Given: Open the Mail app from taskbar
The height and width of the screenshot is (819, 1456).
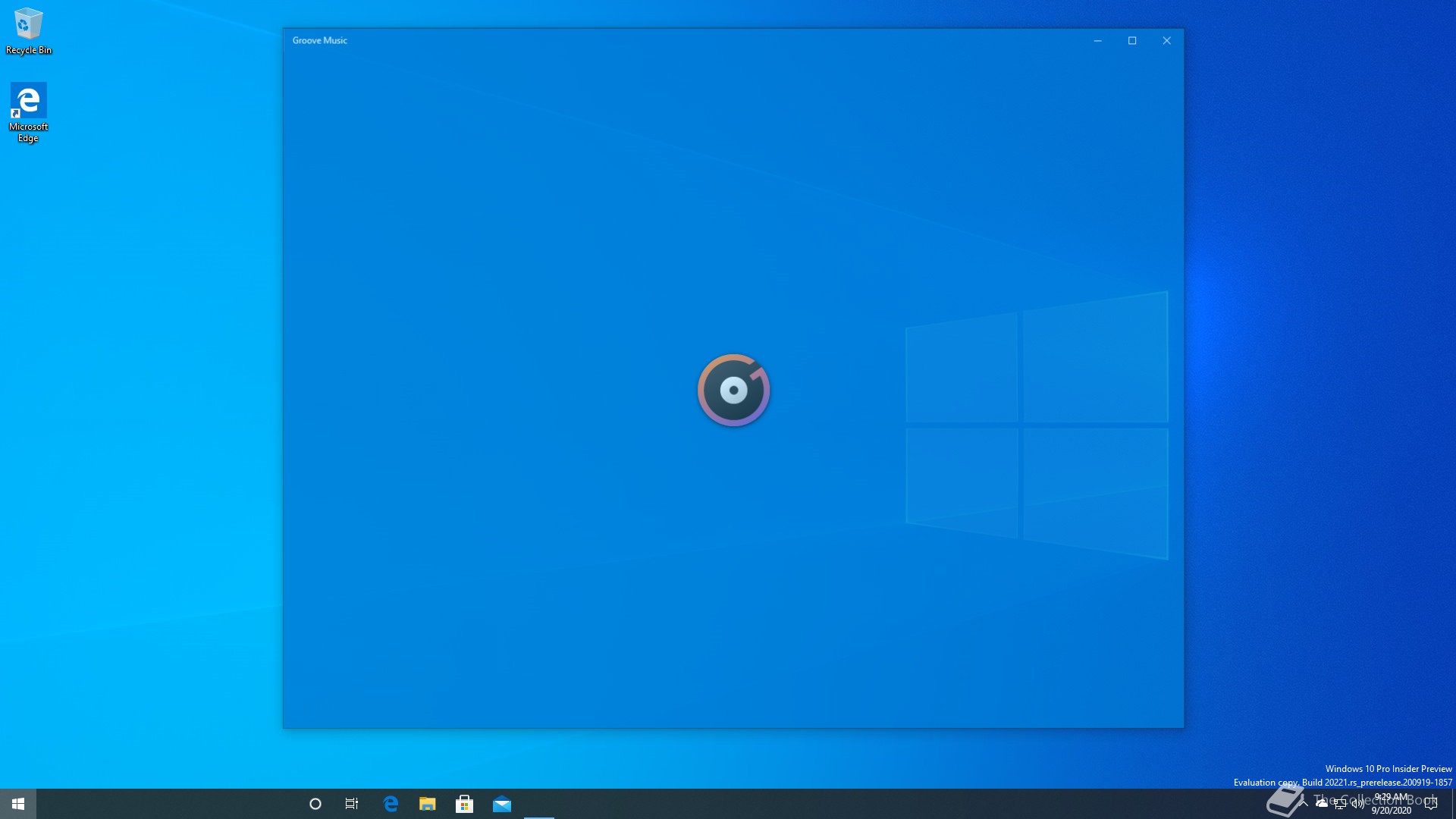Looking at the screenshot, I should (502, 804).
